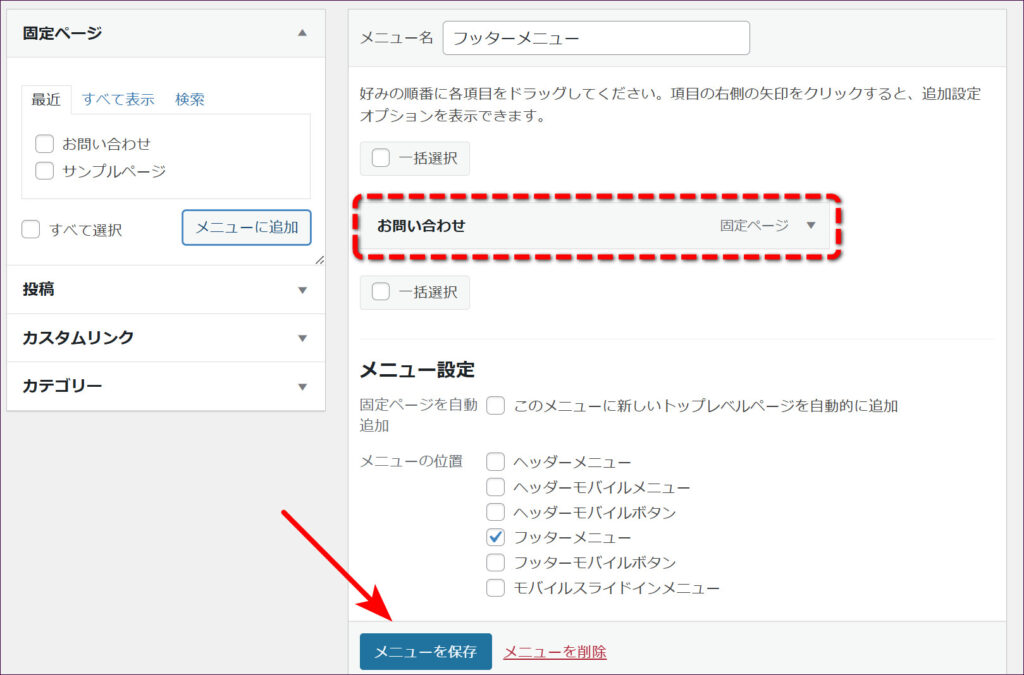Toggle the upper 一括選択 checkbox

tap(381, 158)
